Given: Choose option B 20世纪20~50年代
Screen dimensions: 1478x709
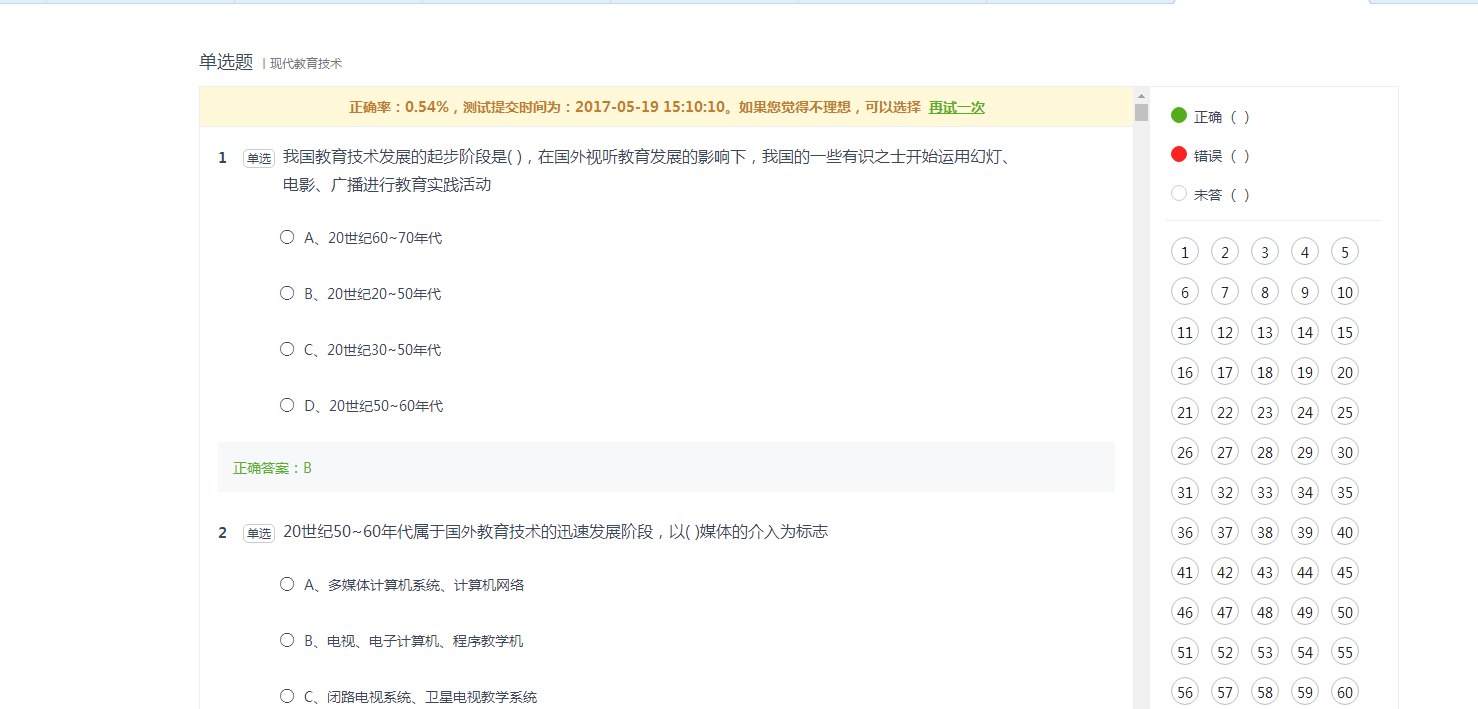Looking at the screenshot, I should coord(287,293).
